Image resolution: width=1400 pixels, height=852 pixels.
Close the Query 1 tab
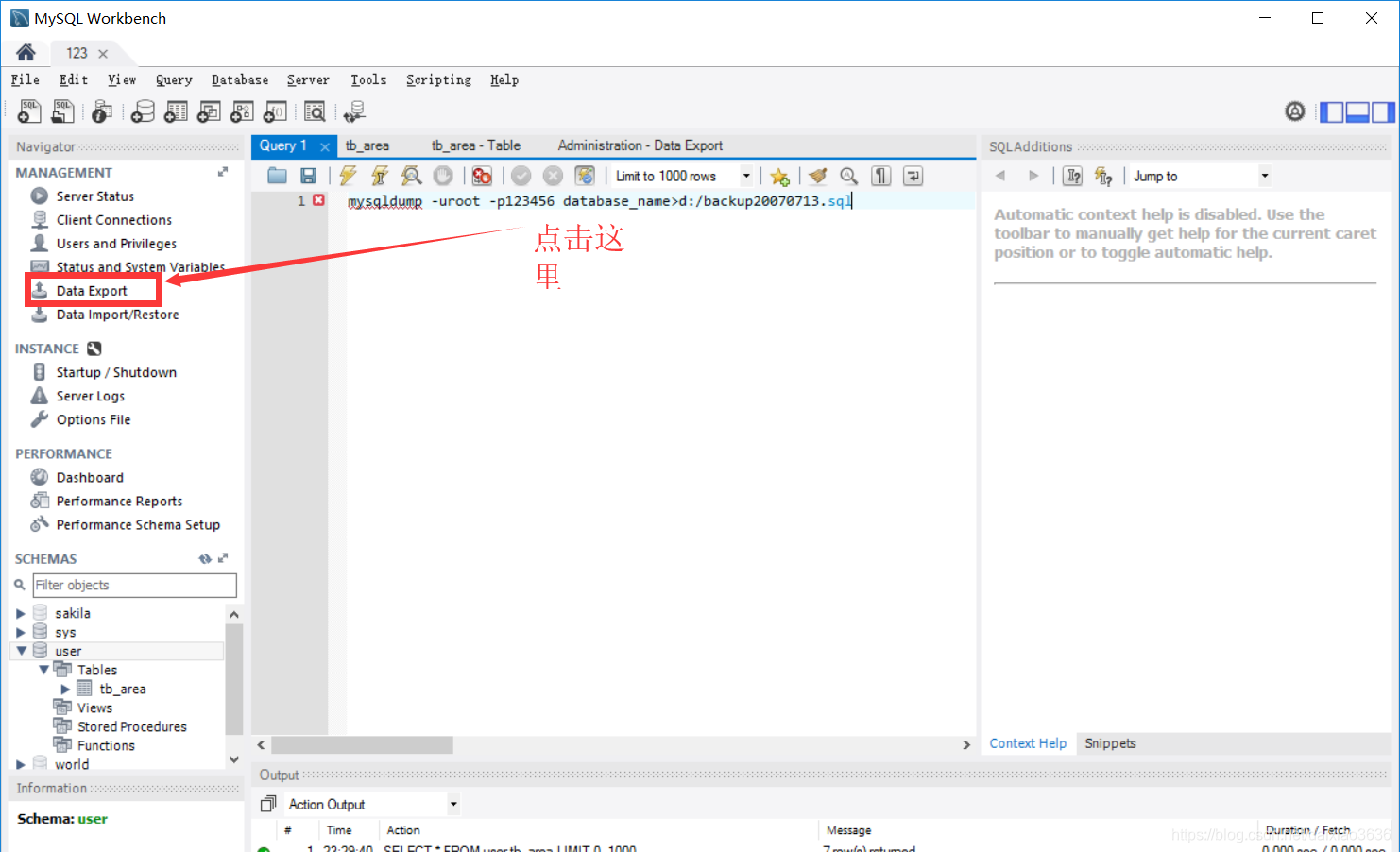click(324, 146)
